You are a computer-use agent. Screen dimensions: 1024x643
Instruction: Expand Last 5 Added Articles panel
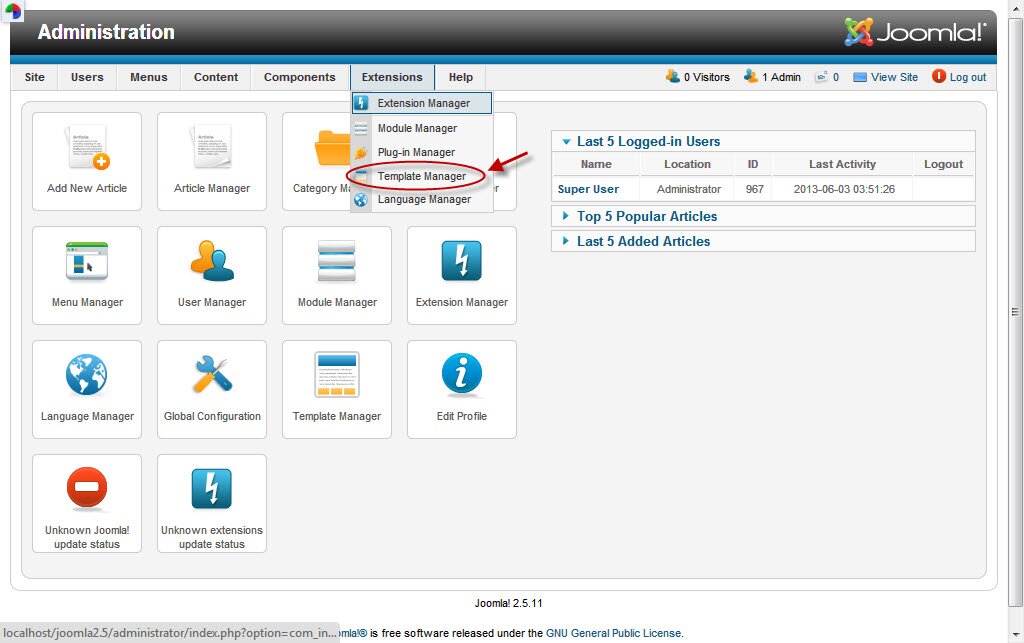pyautogui.click(x=643, y=241)
